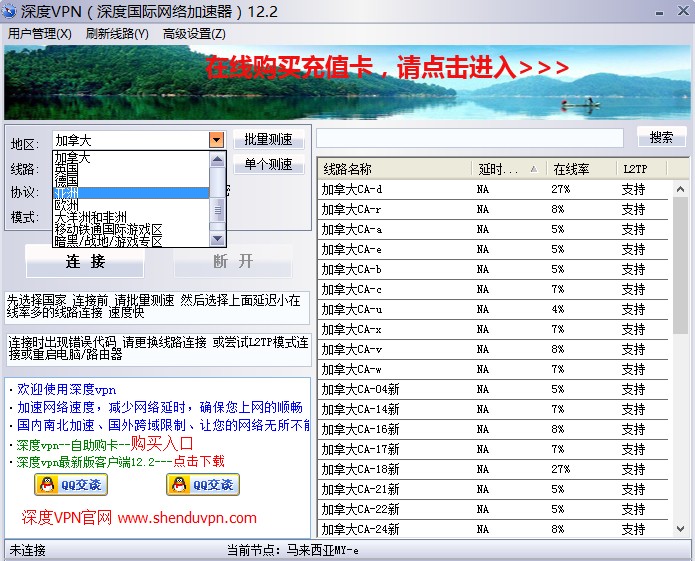
Task: Select line 加拿大CA-b
Action: (x=493, y=269)
